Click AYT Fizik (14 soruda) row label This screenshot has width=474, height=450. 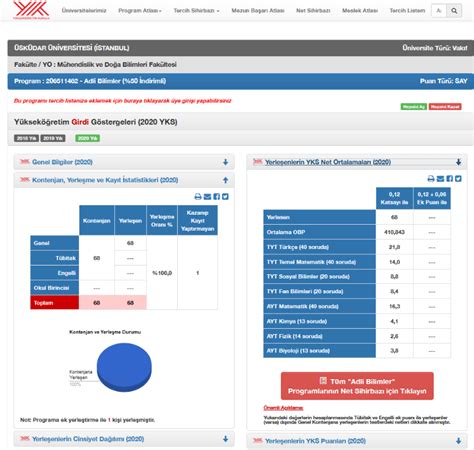tap(319, 336)
